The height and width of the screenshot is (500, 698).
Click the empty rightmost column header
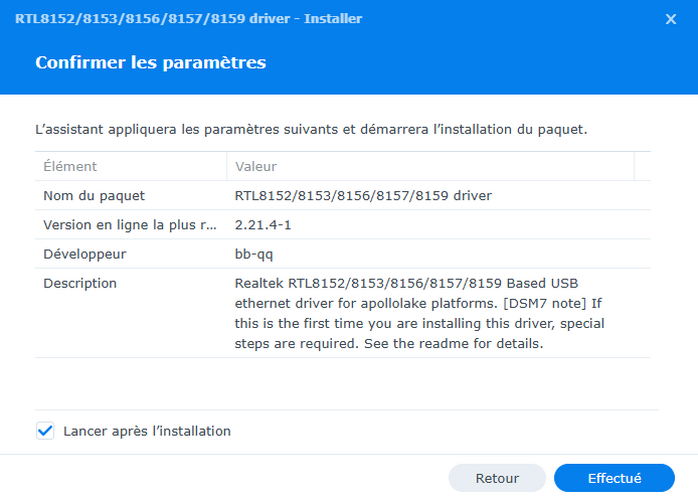642,166
